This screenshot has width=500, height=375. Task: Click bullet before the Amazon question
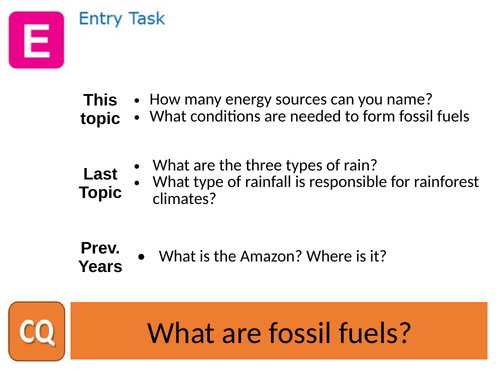point(142,257)
